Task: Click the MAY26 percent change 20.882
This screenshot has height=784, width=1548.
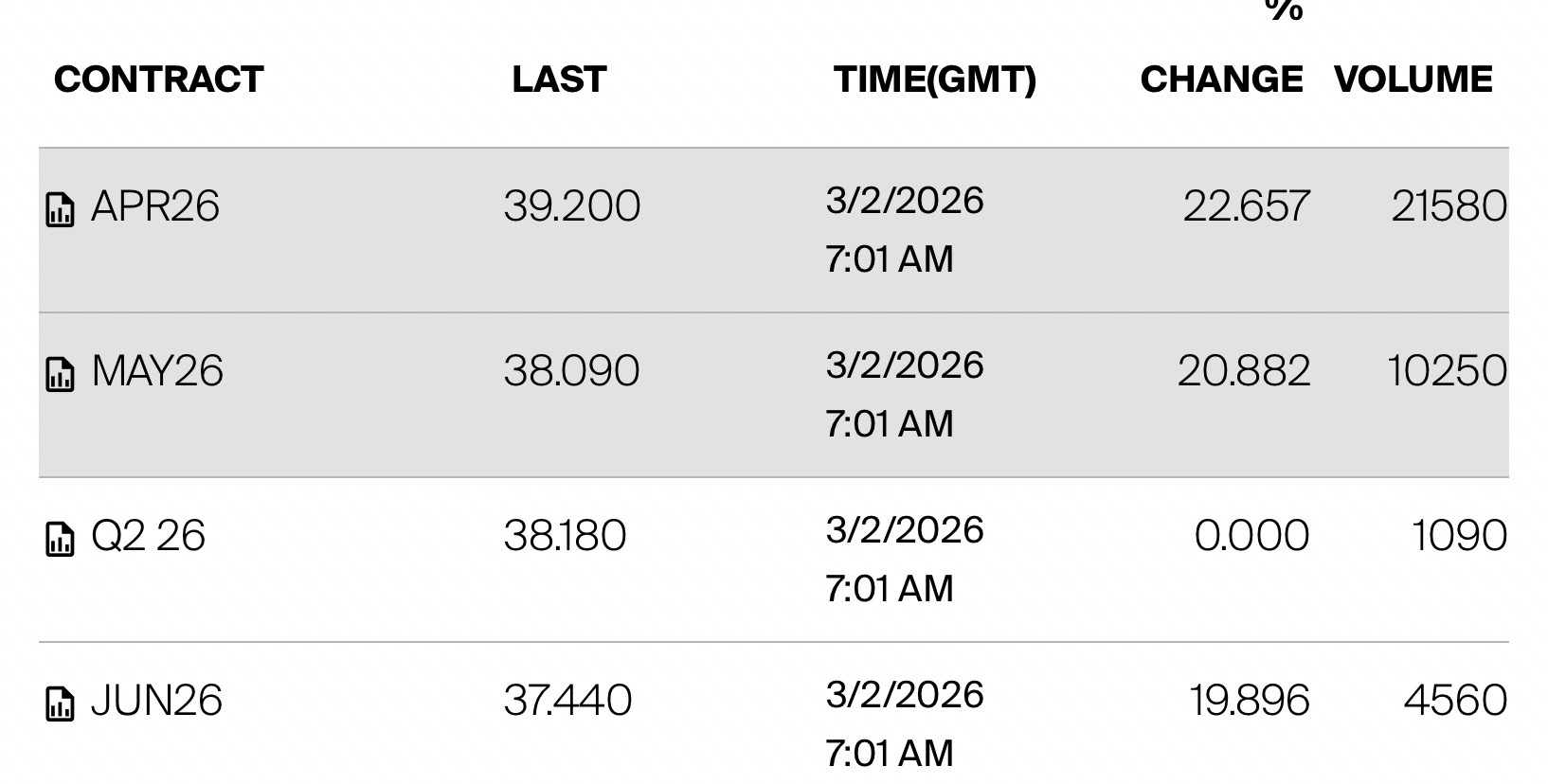Action: click(1244, 371)
